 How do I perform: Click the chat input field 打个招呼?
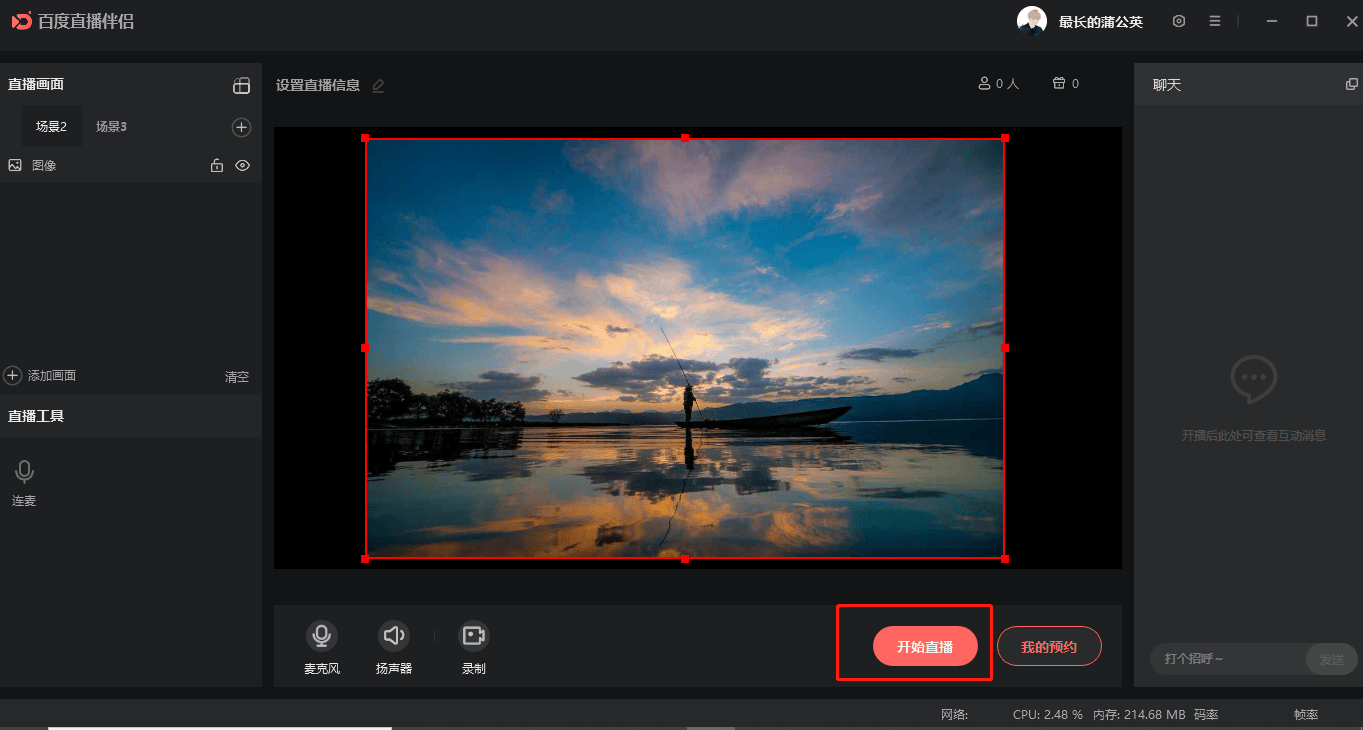(1227, 659)
